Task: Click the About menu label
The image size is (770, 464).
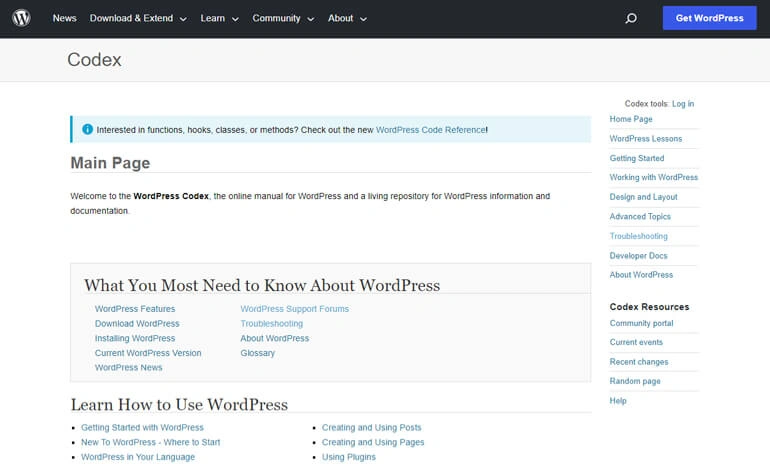Action: (x=340, y=18)
